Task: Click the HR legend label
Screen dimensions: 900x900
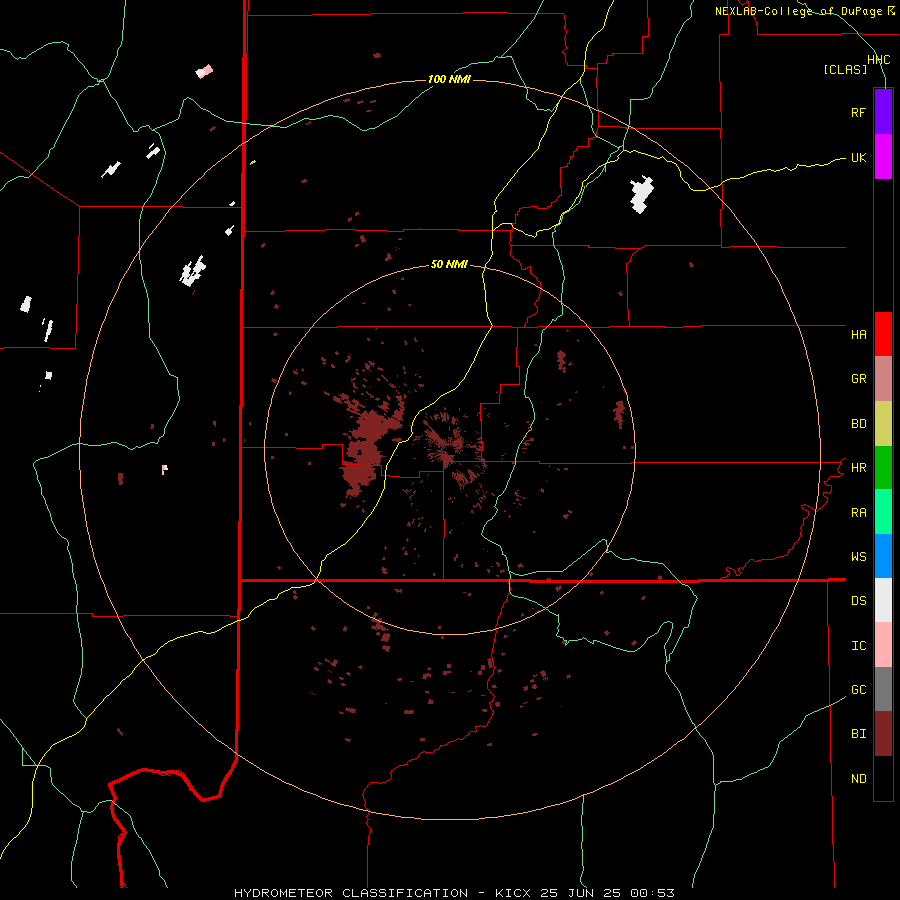Action: [x=858, y=468]
